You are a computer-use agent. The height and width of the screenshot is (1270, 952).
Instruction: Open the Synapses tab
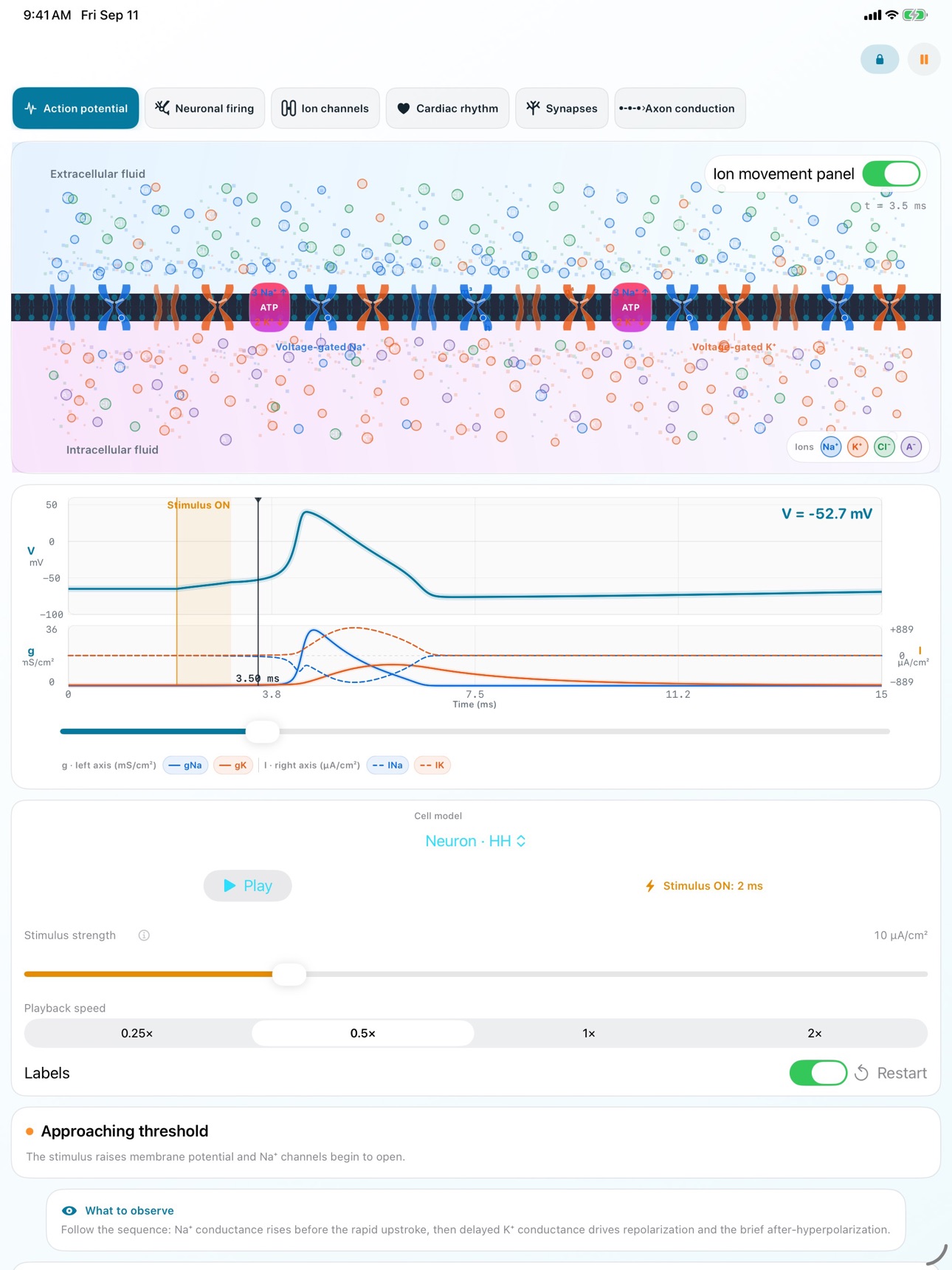click(562, 109)
